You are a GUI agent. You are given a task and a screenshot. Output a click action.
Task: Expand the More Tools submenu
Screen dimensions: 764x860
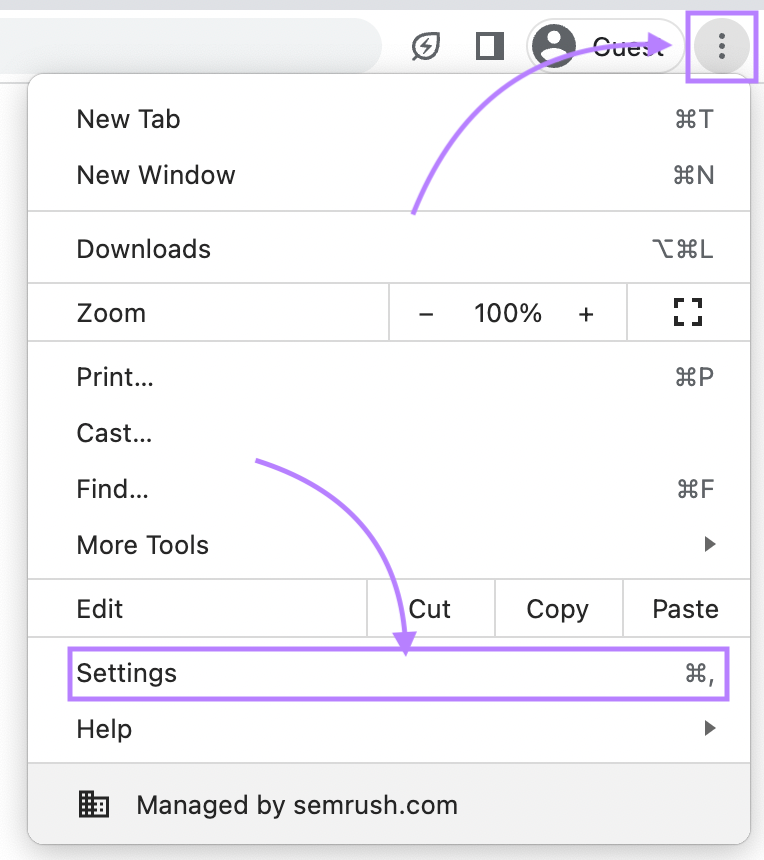click(143, 545)
